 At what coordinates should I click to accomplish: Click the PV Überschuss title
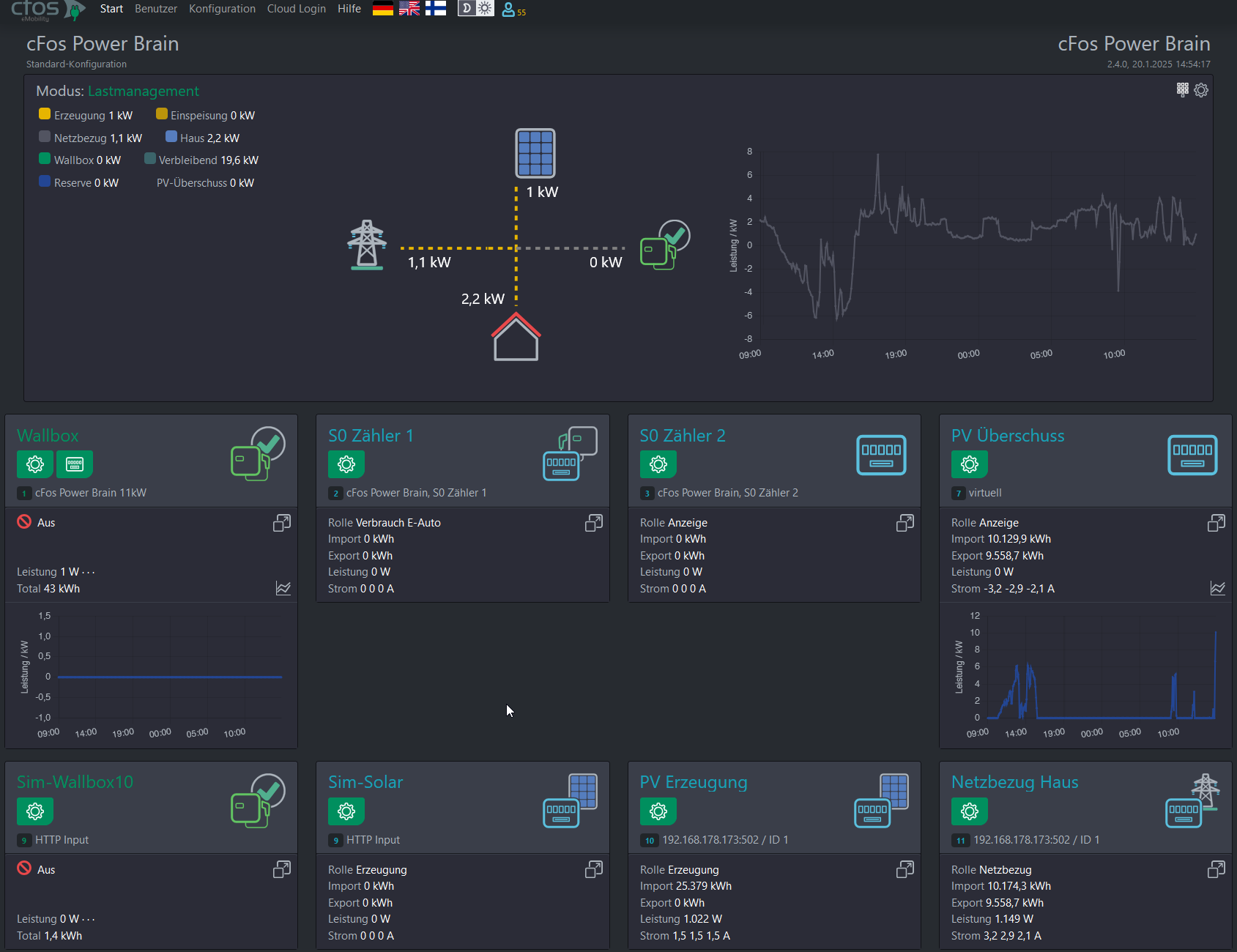click(1008, 436)
